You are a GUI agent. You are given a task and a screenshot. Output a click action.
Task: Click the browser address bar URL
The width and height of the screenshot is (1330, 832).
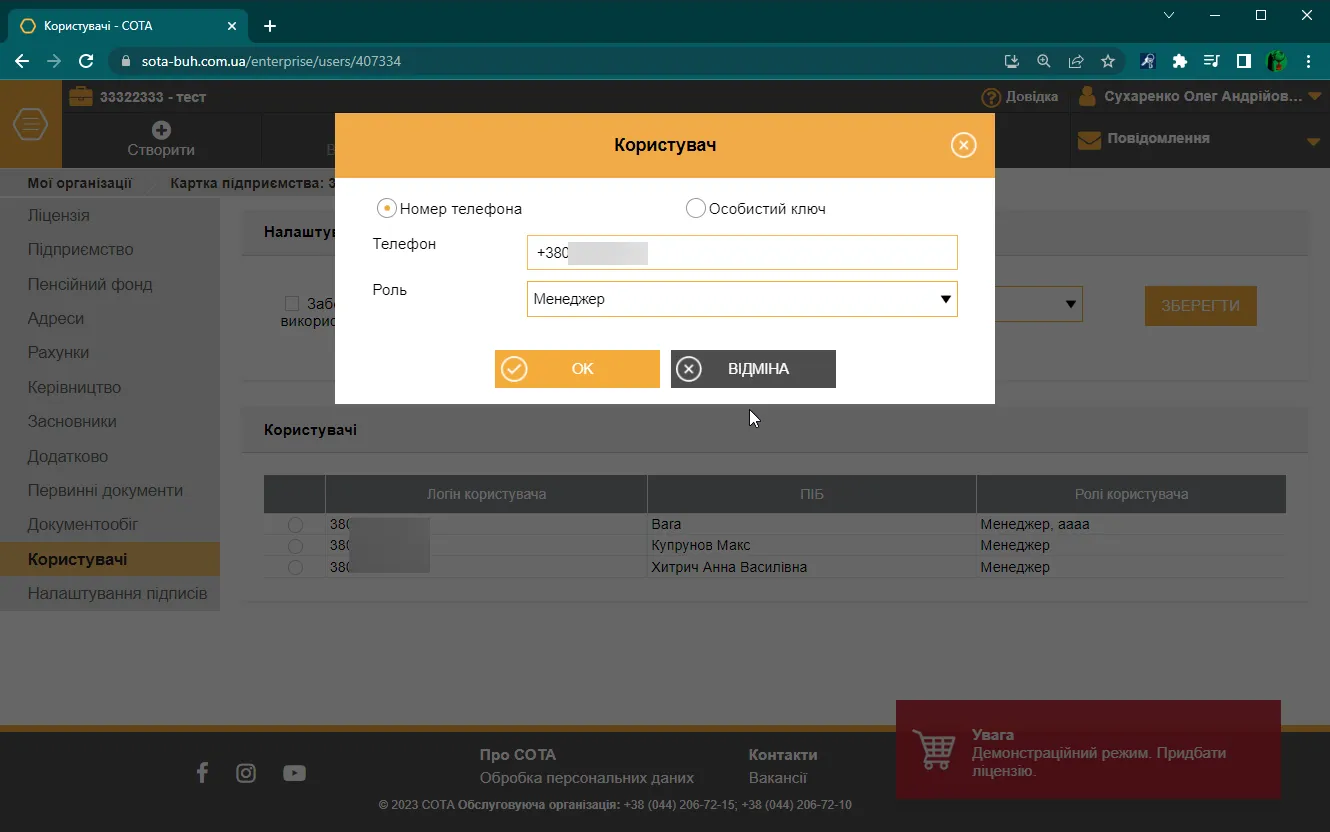tap(272, 61)
